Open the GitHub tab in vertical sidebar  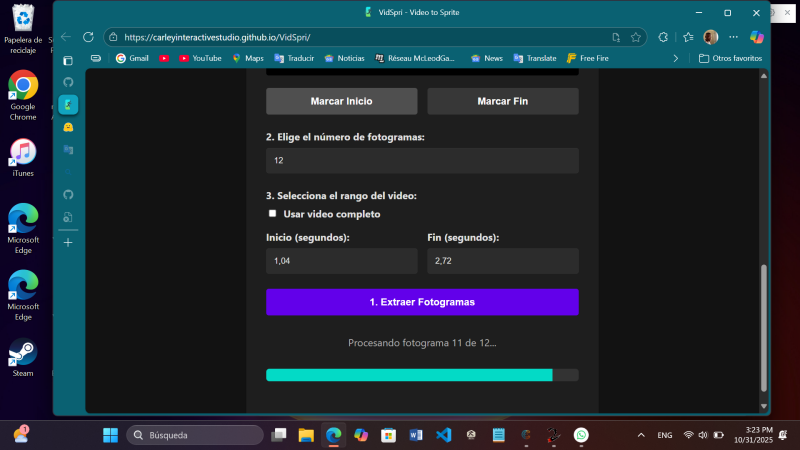pyautogui.click(x=68, y=82)
